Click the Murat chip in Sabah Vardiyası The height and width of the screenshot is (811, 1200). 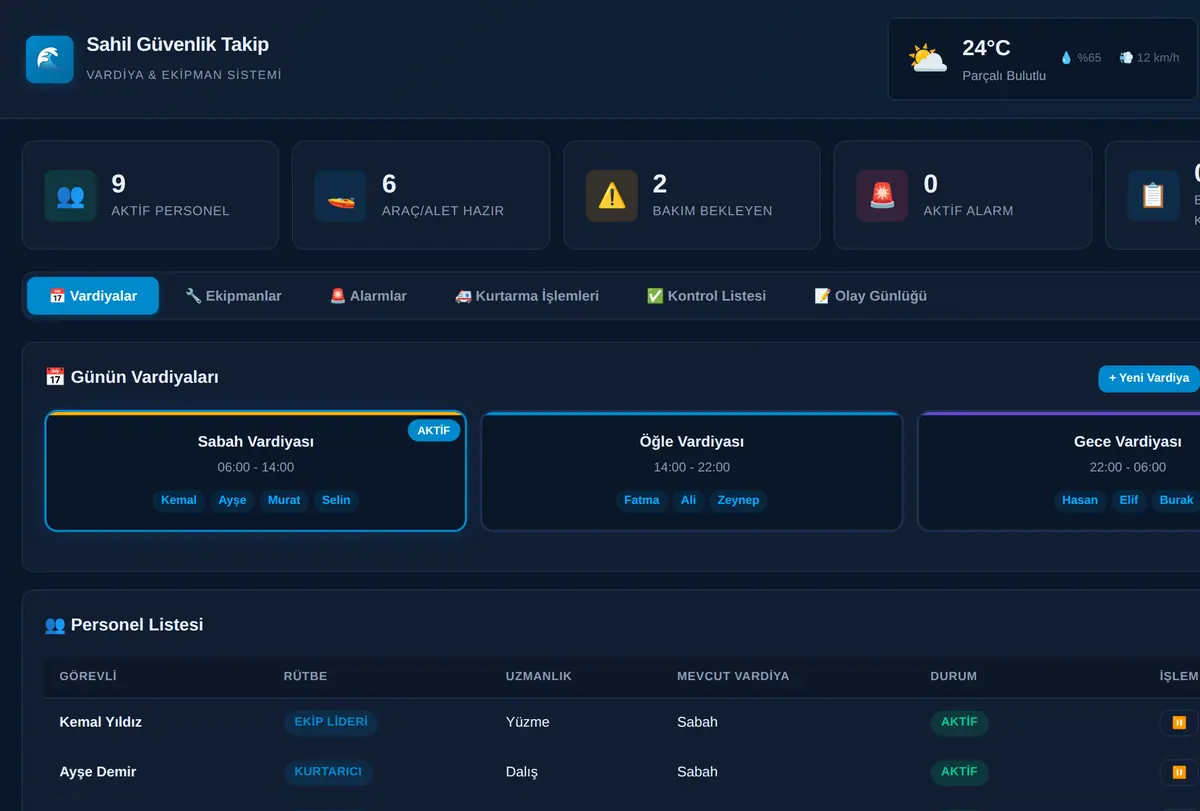[x=284, y=500]
